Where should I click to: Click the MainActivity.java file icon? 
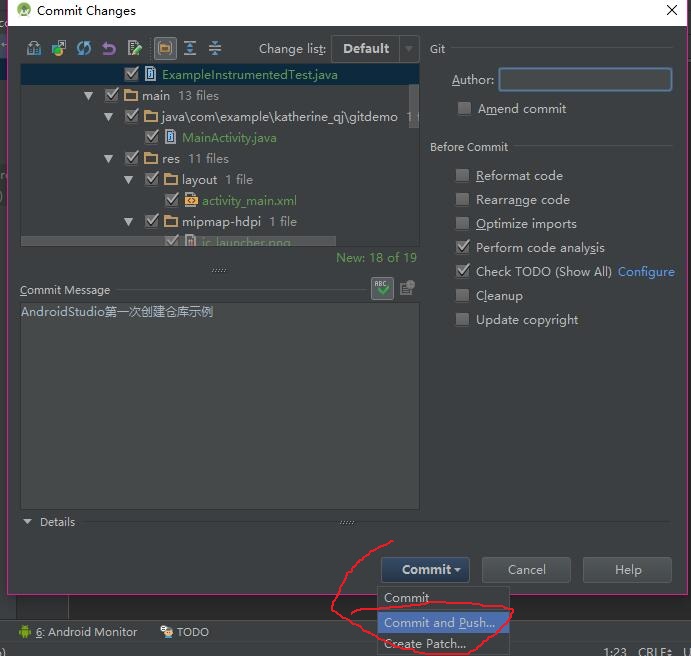click(x=171, y=137)
